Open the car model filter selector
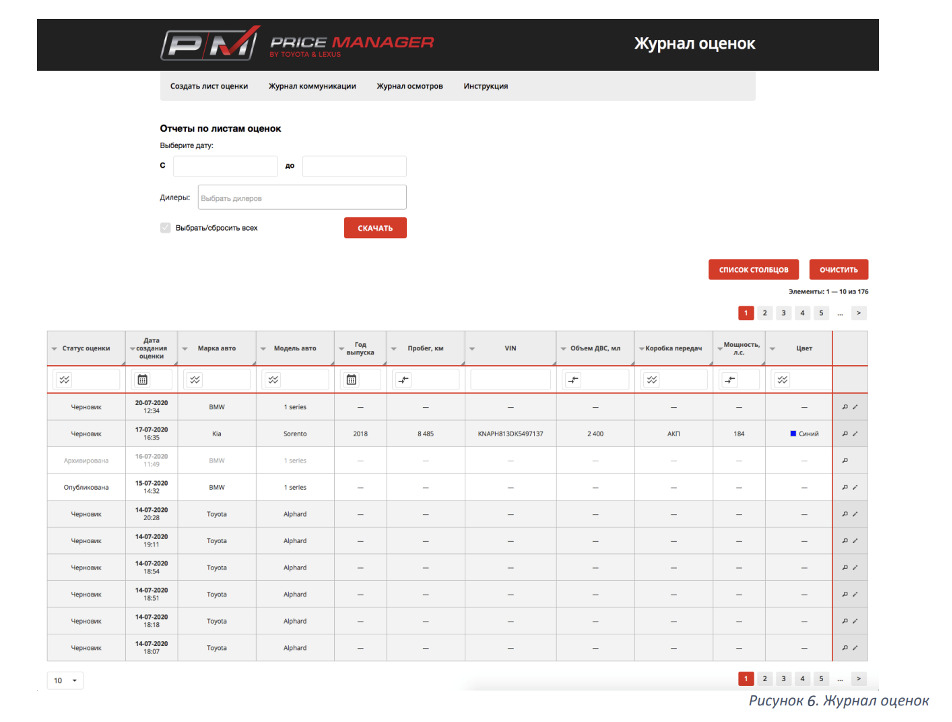This screenshot has width=952, height=722. (273, 380)
